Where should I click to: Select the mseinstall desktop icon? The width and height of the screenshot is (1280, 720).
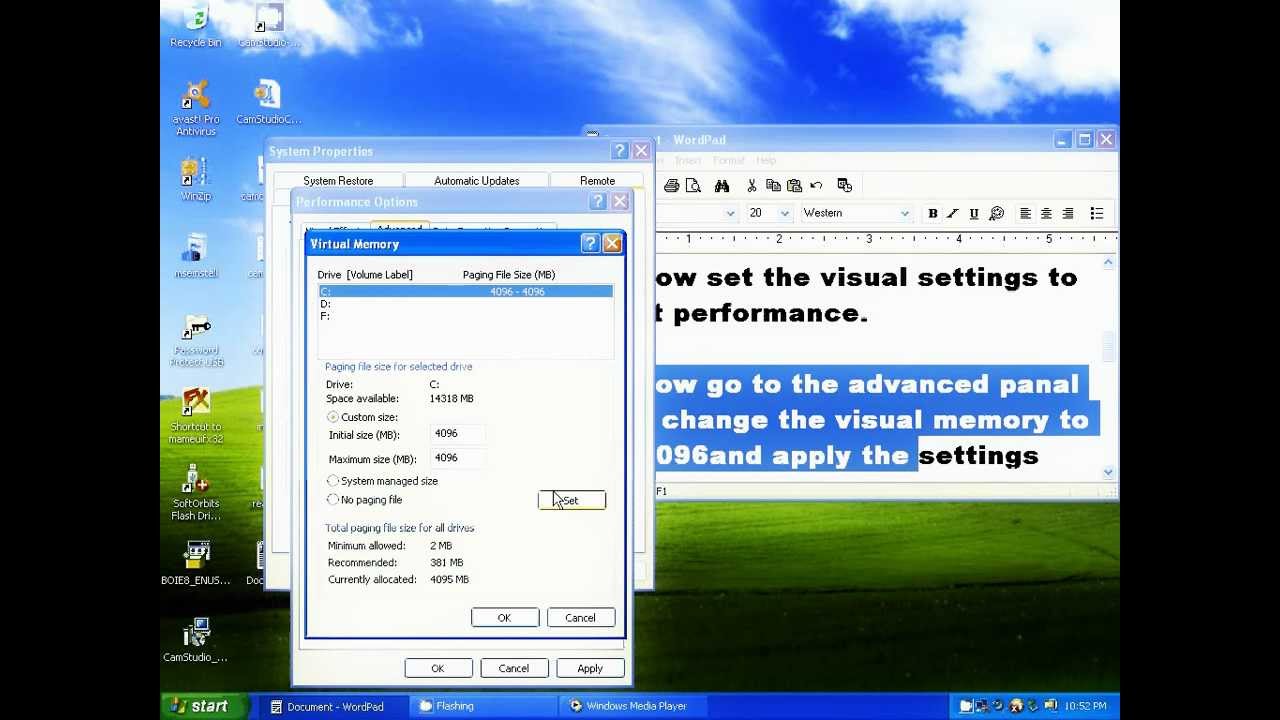(196, 258)
